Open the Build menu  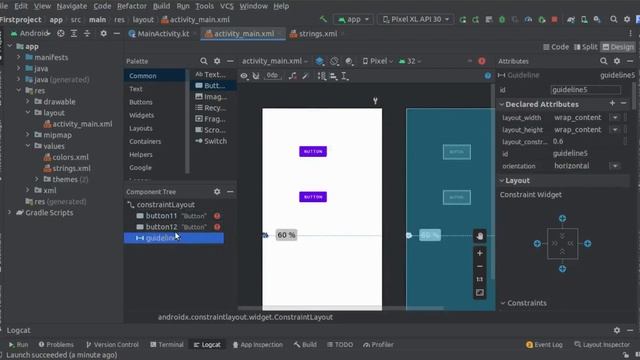pyautogui.click(x=161, y=6)
